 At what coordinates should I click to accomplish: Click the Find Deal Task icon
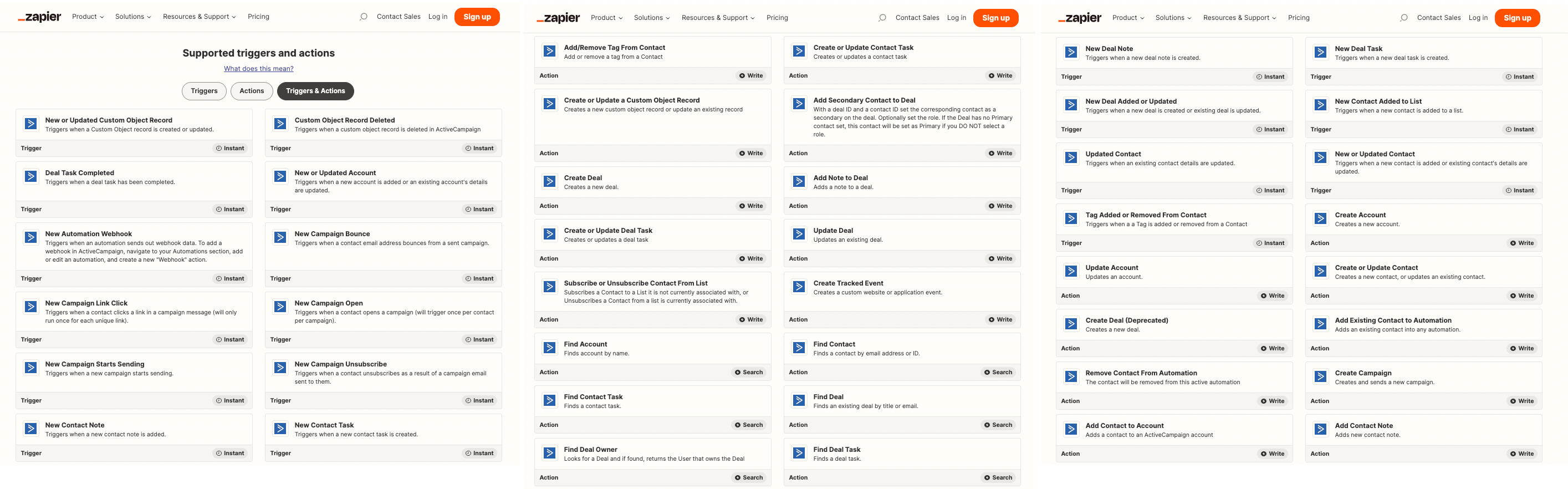(799, 453)
